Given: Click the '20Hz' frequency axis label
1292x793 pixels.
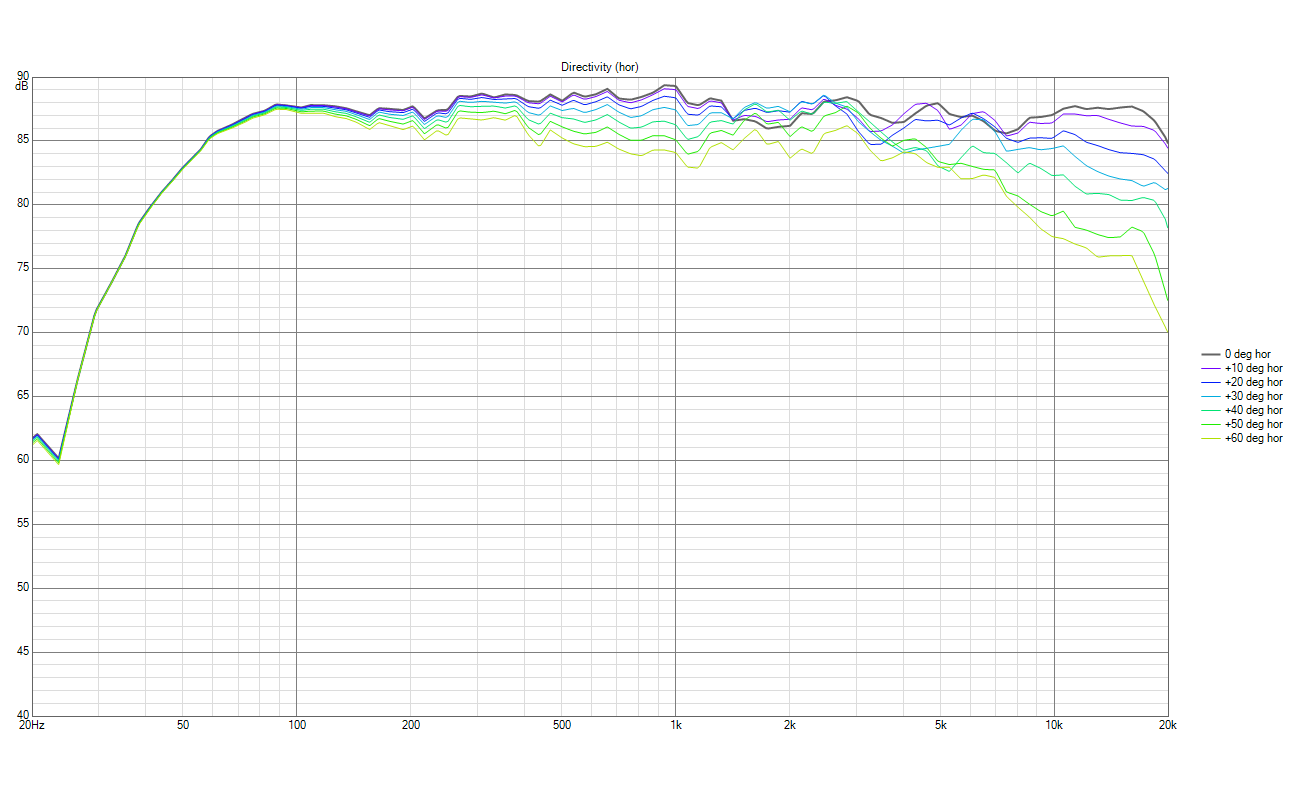Looking at the screenshot, I should [x=32, y=724].
